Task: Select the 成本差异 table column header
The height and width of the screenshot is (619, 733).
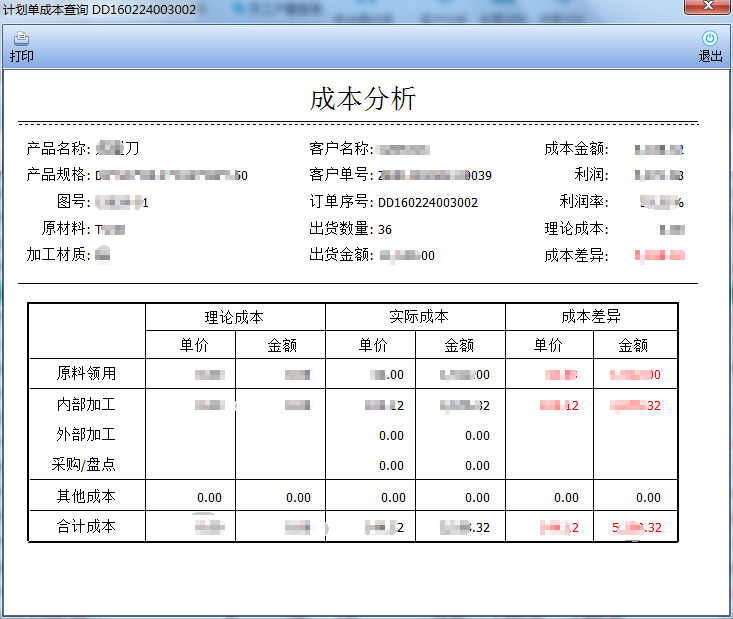Action: 591,317
